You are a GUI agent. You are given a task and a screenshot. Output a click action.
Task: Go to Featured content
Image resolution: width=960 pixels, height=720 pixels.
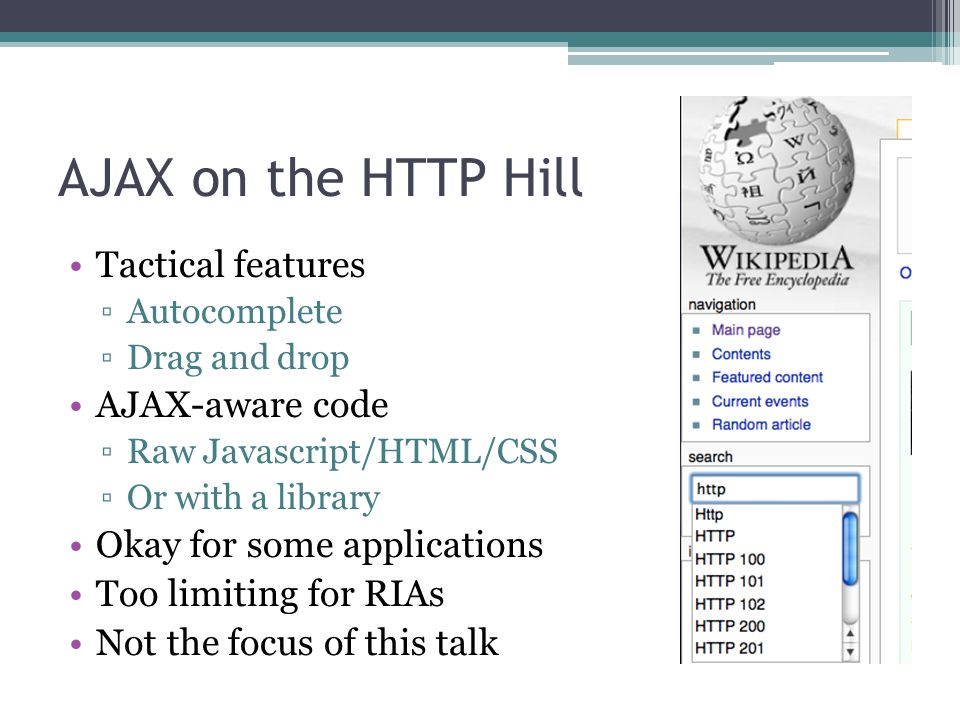click(767, 377)
